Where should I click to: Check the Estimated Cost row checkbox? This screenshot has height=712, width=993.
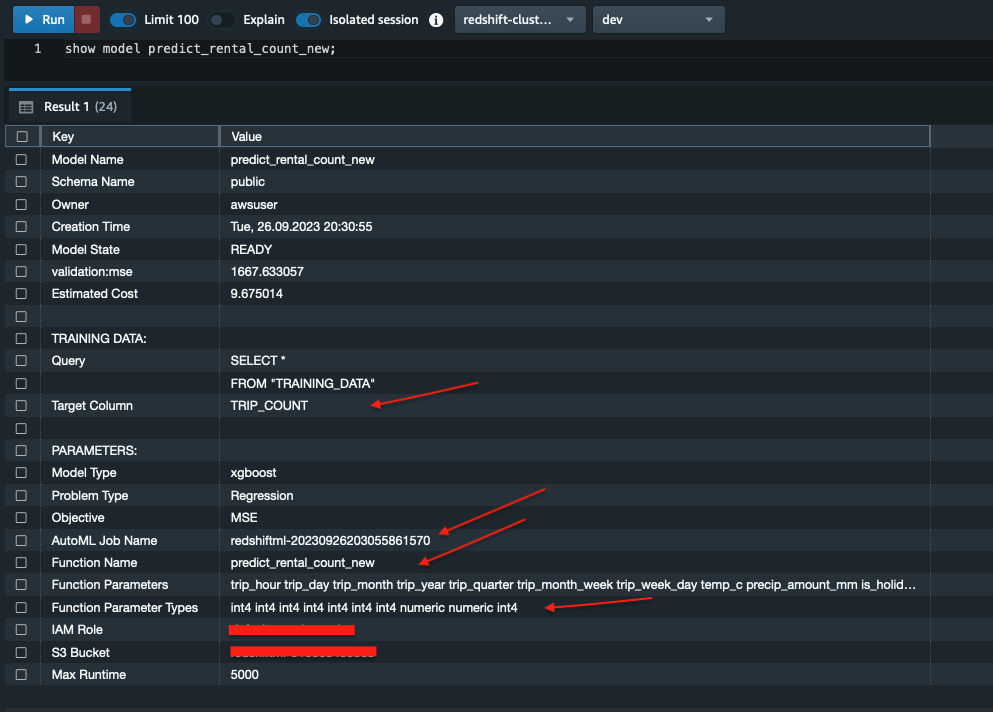[x=21, y=294]
